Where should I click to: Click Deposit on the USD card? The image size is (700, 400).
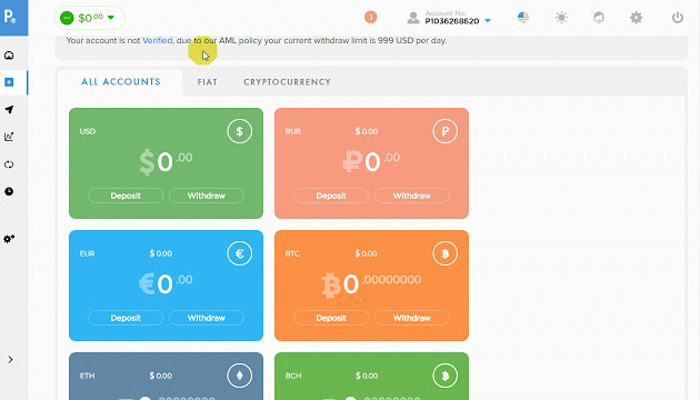pyautogui.click(x=126, y=196)
